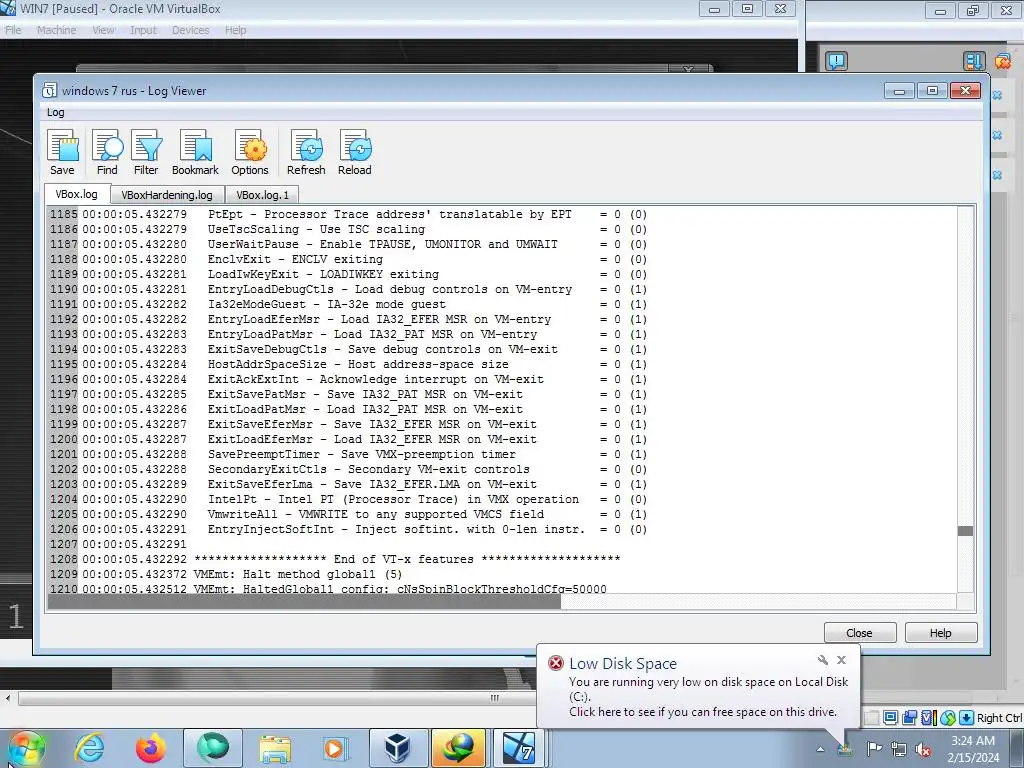Click the notification center speech bubble icon
This screenshot has width=1024, height=768.
click(837, 61)
